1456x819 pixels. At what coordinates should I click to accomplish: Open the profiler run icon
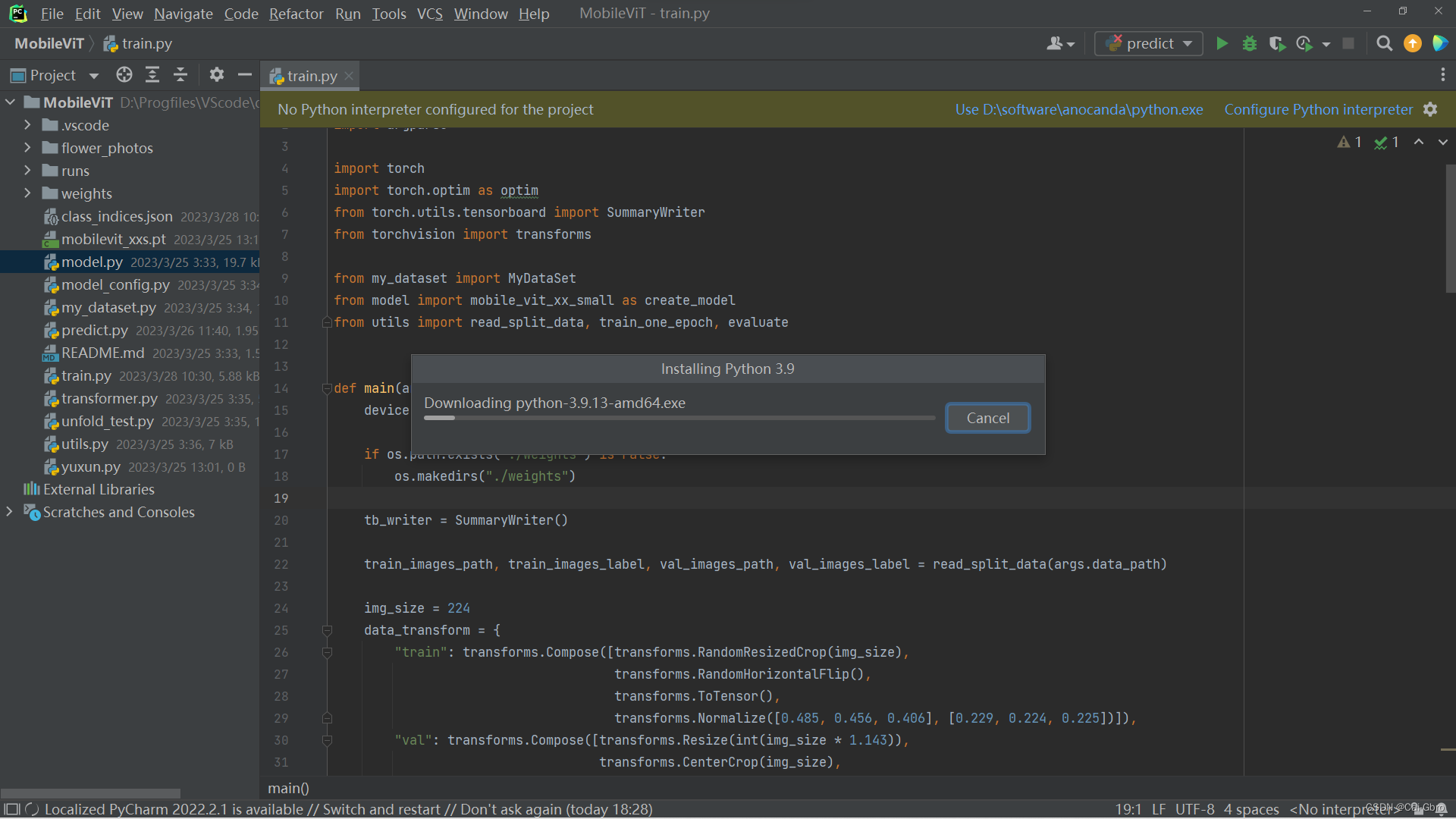[1305, 44]
